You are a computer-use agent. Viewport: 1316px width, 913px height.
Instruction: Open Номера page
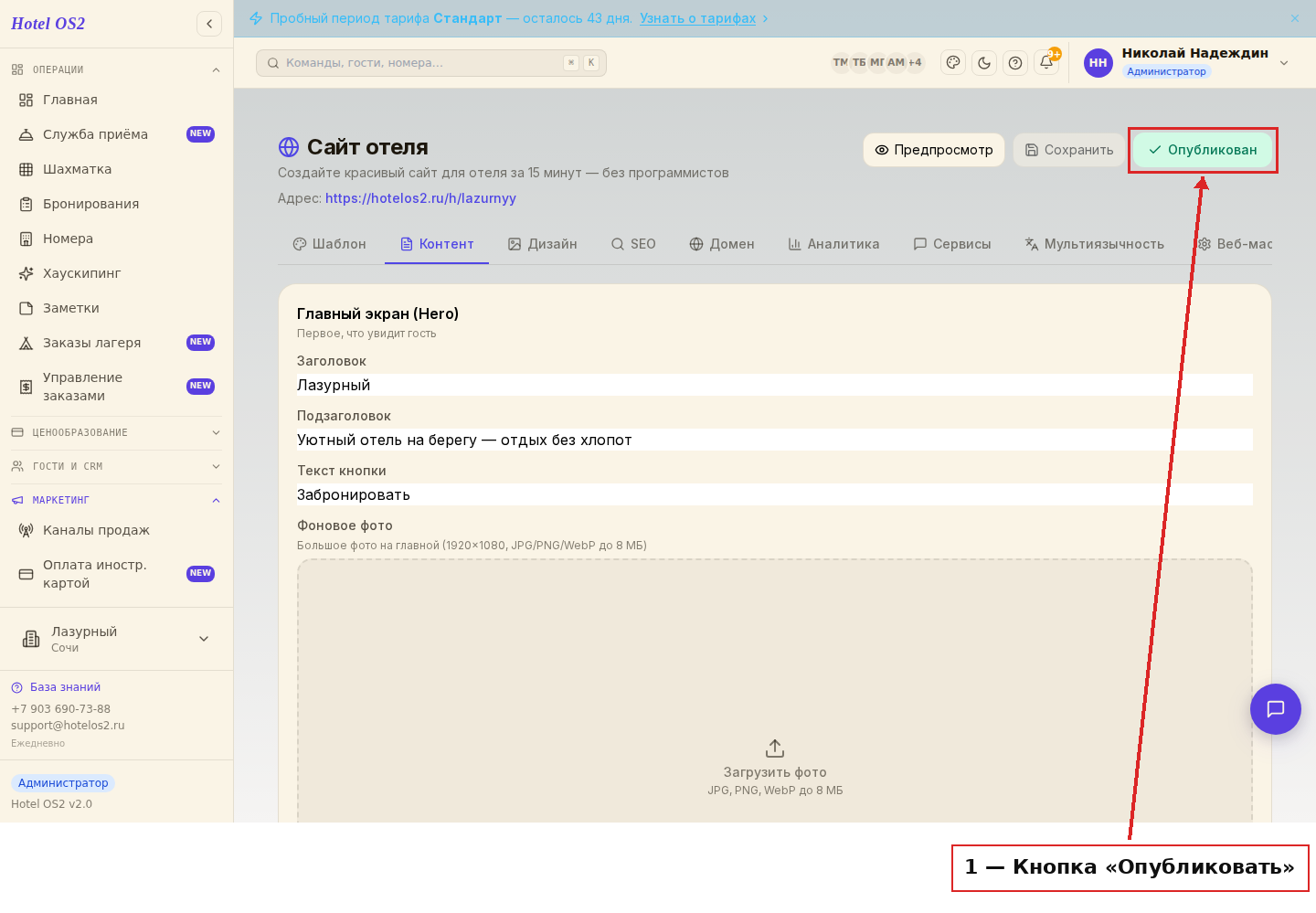[116, 239]
